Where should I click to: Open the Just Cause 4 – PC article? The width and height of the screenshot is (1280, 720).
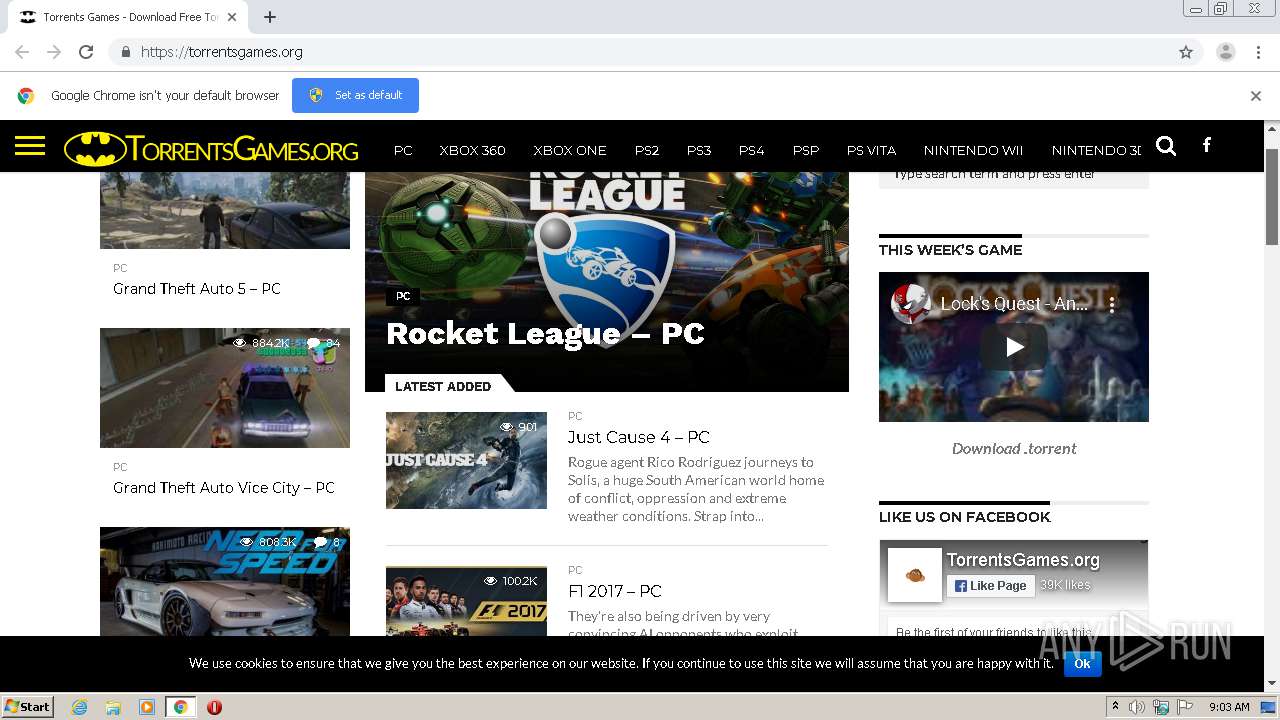point(639,437)
